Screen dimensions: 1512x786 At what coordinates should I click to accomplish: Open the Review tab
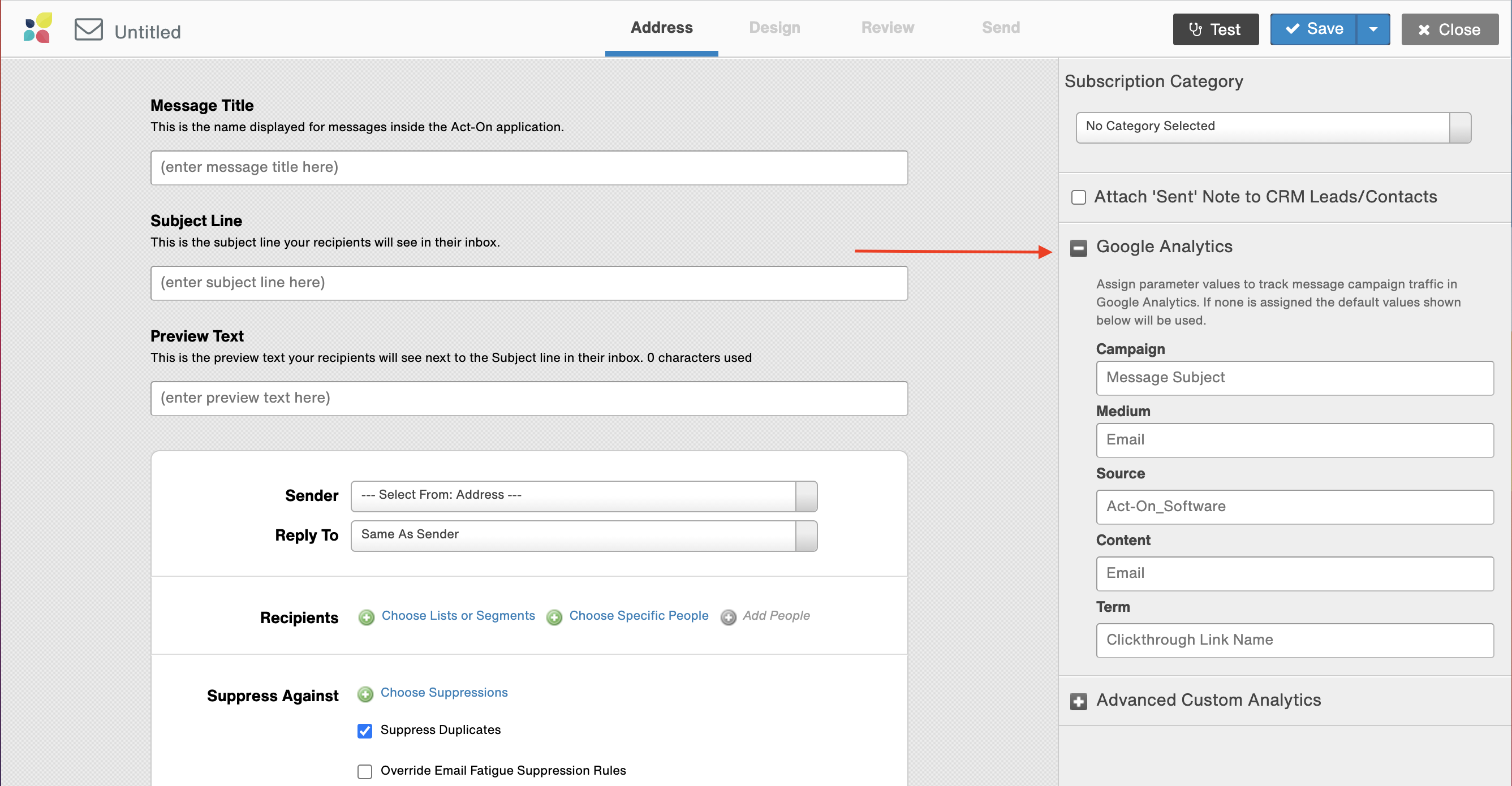pyautogui.click(x=888, y=28)
